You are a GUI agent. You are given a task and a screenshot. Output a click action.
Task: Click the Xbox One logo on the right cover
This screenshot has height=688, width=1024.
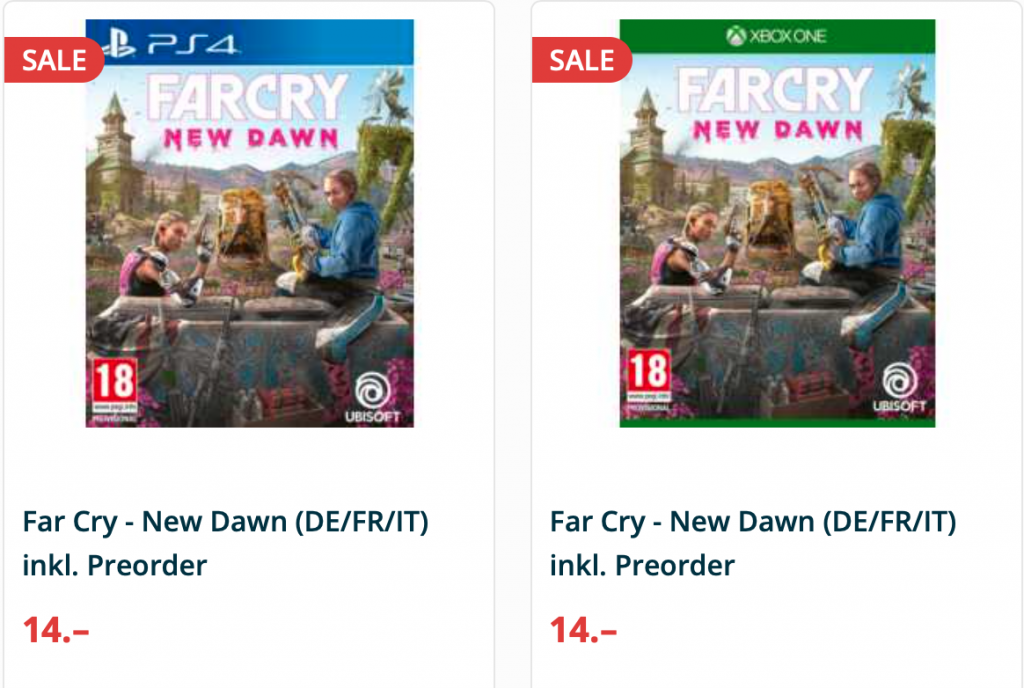776,37
